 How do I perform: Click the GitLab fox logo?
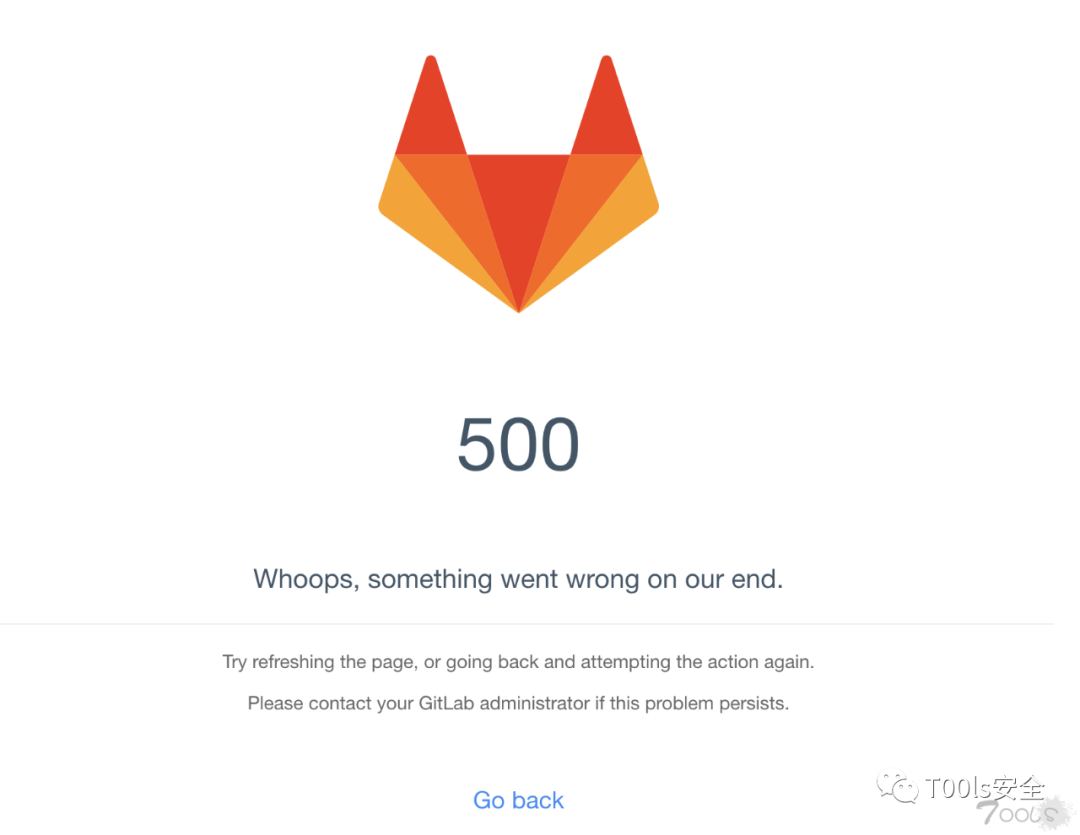tap(519, 184)
